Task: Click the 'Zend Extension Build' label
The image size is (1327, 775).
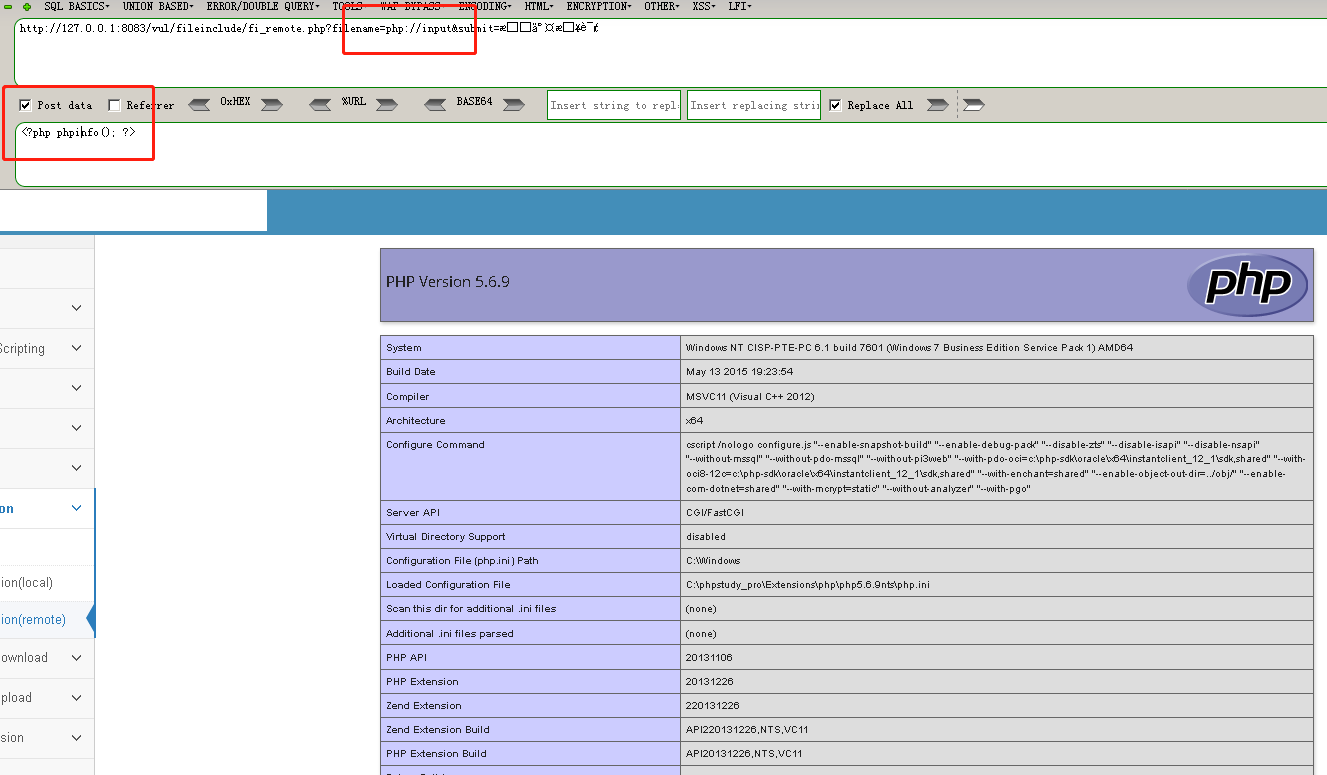Action: click(438, 729)
